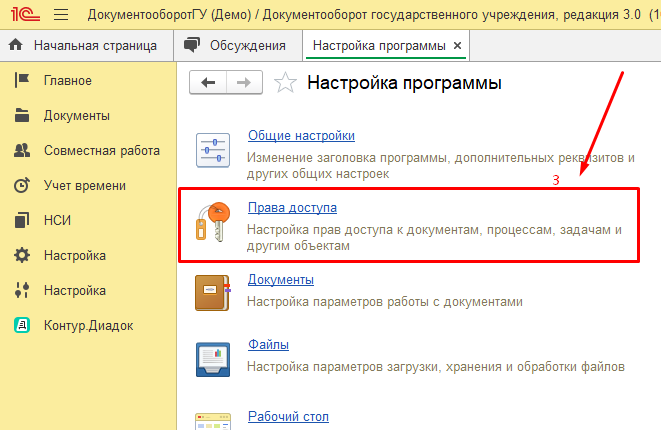This screenshot has height=430, width=661.
Task: Click the ДокументооборотГУ (Демо) title text
Action: (x=169, y=15)
